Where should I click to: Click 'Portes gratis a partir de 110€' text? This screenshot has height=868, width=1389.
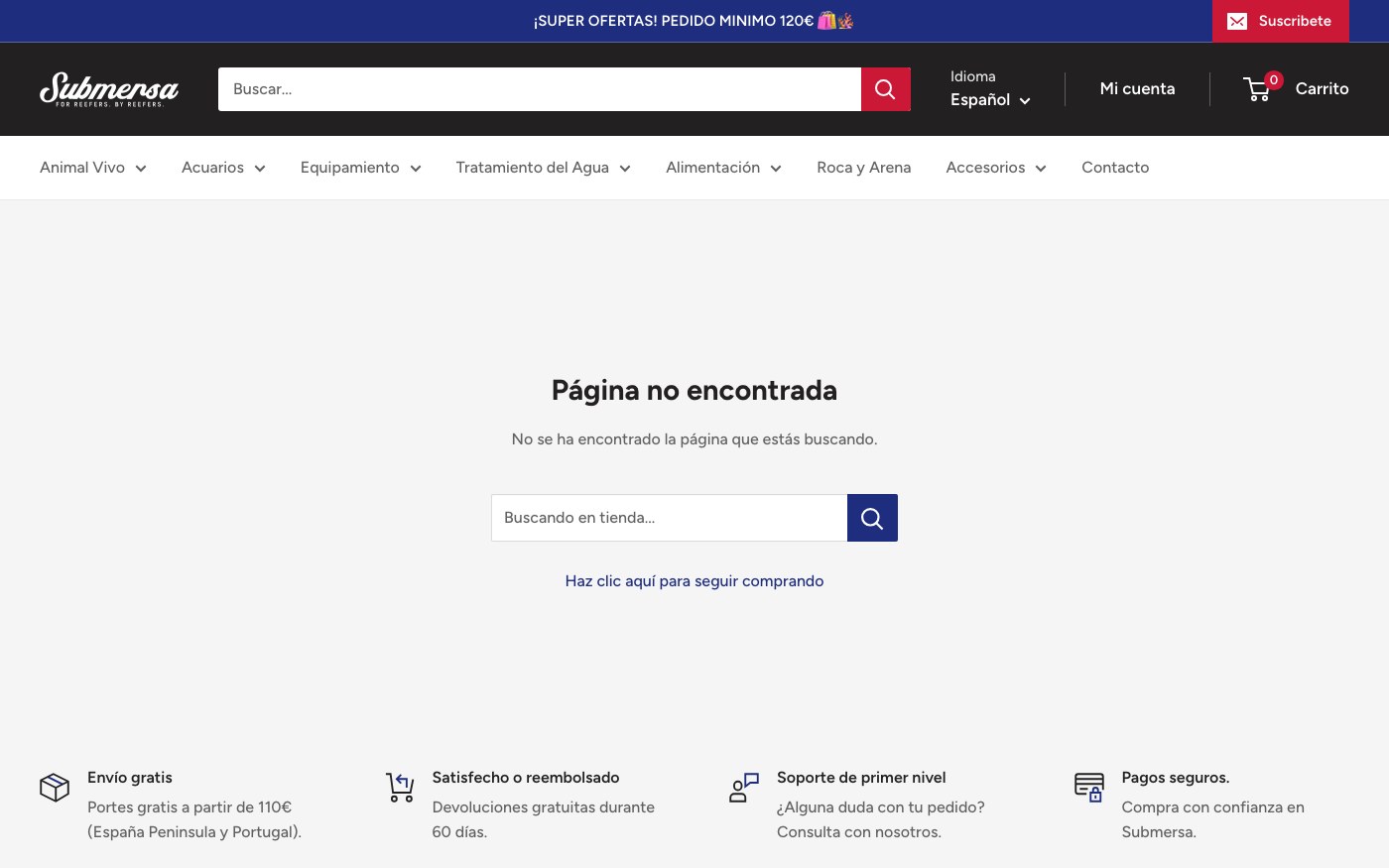(189, 807)
